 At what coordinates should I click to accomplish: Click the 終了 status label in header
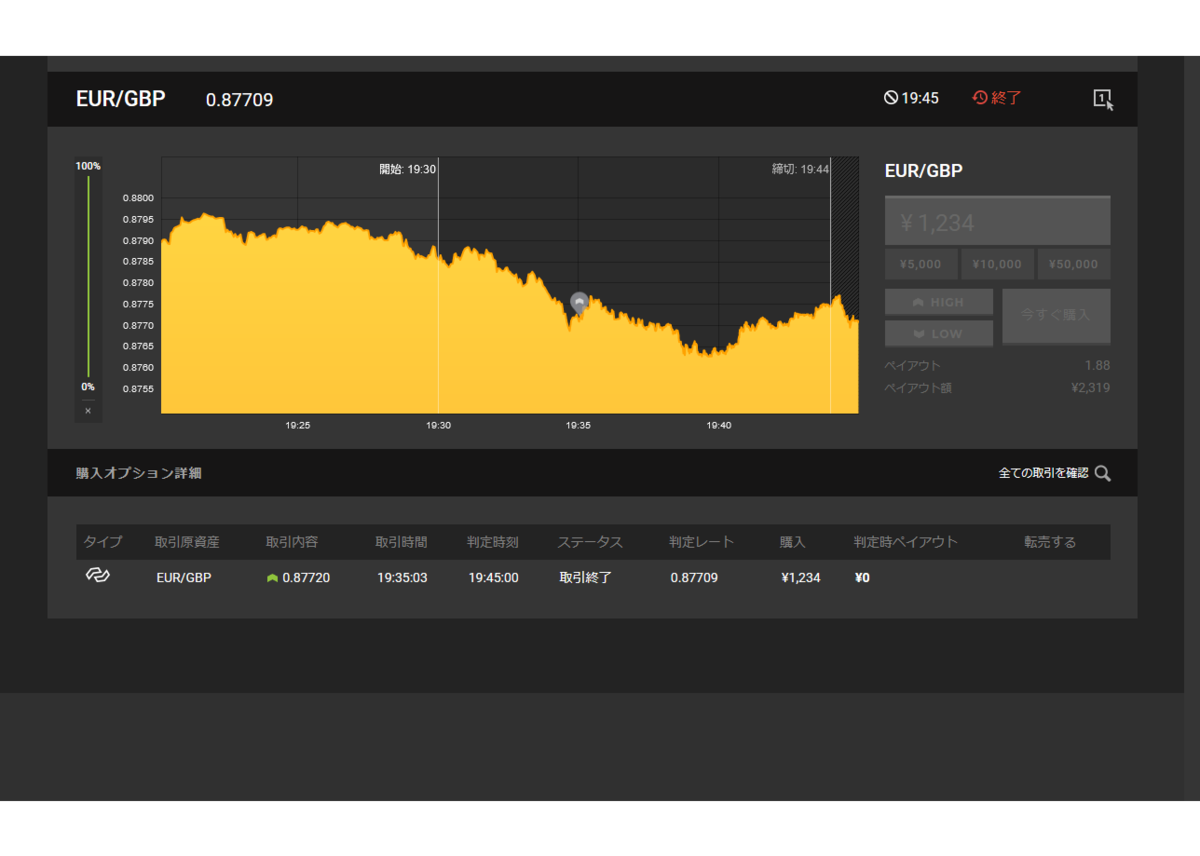(1007, 98)
